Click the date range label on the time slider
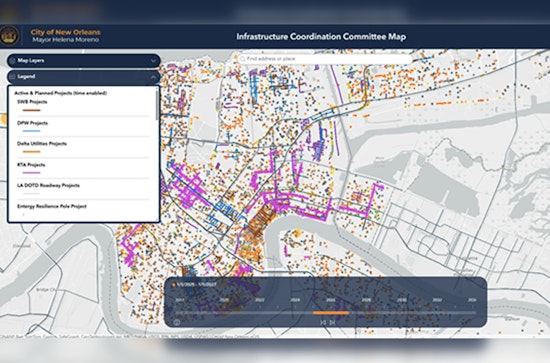The image size is (550, 363). (196, 284)
